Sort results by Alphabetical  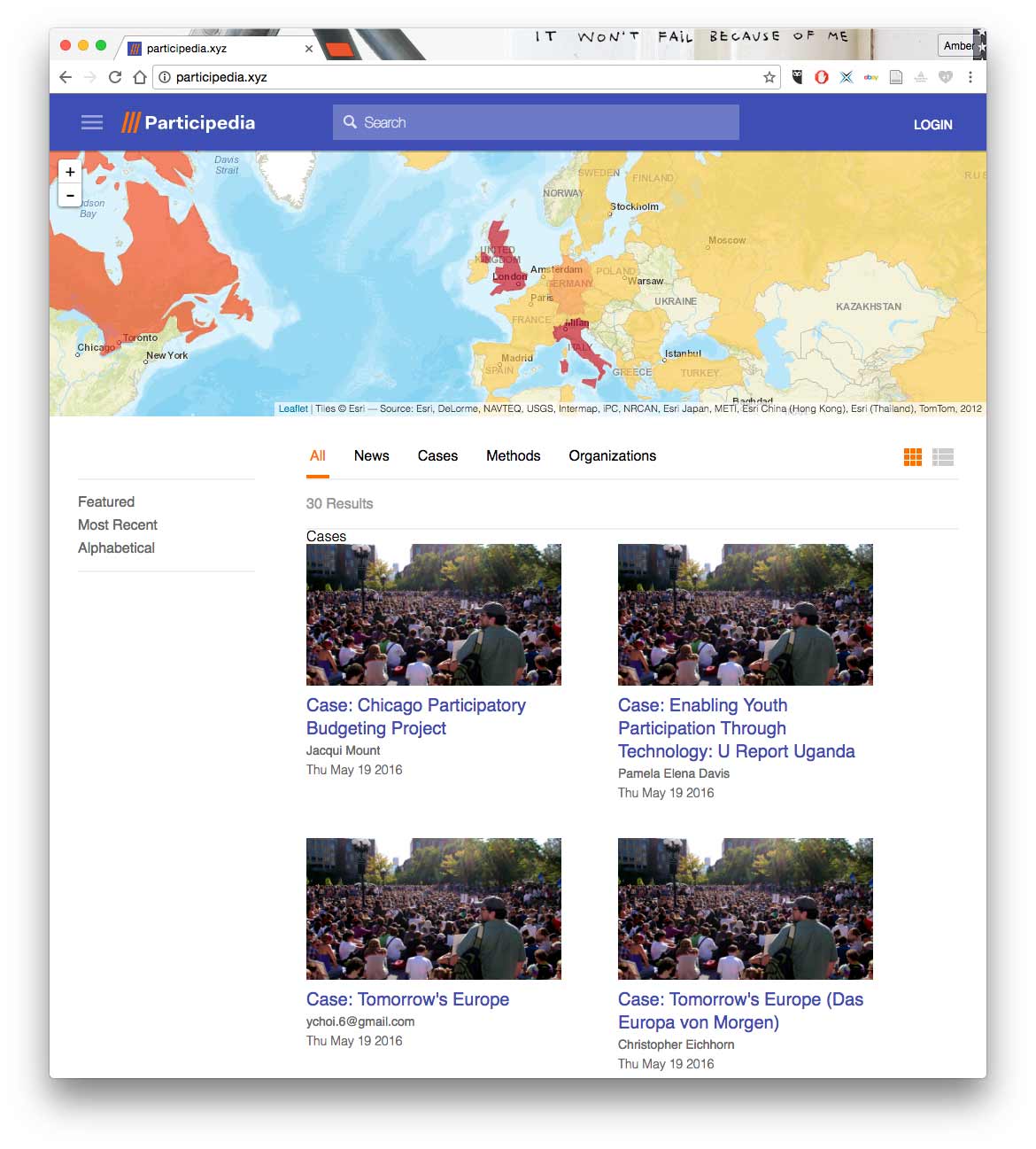pos(116,547)
